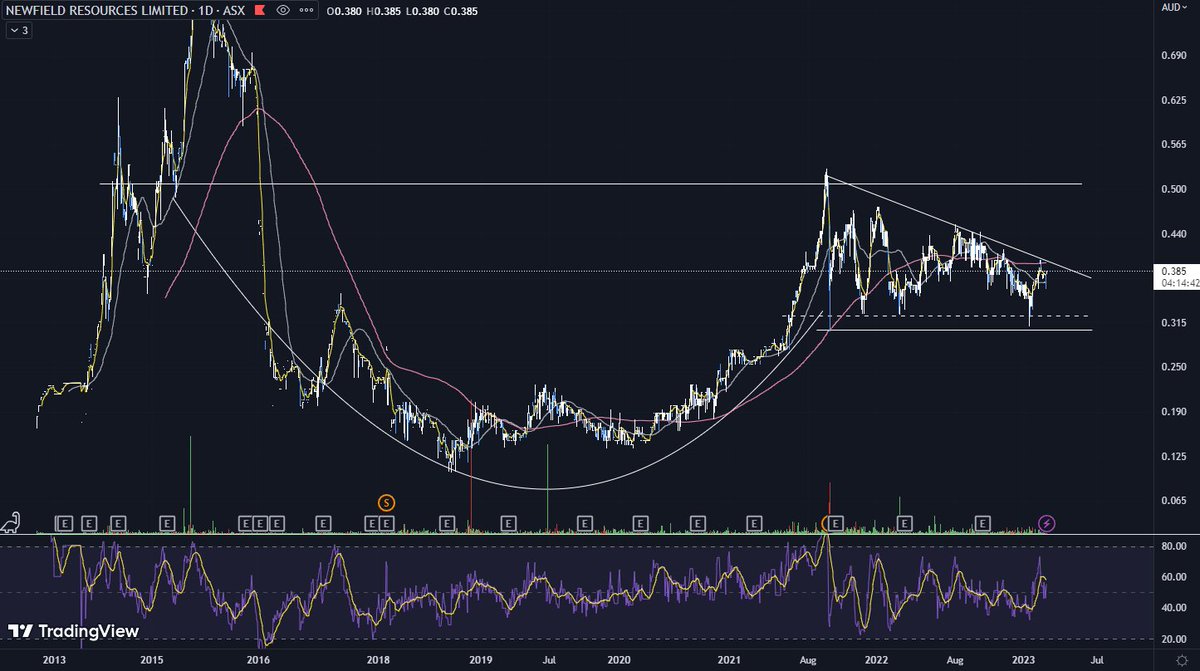Click the 2023 label on the time axis

point(1021,660)
